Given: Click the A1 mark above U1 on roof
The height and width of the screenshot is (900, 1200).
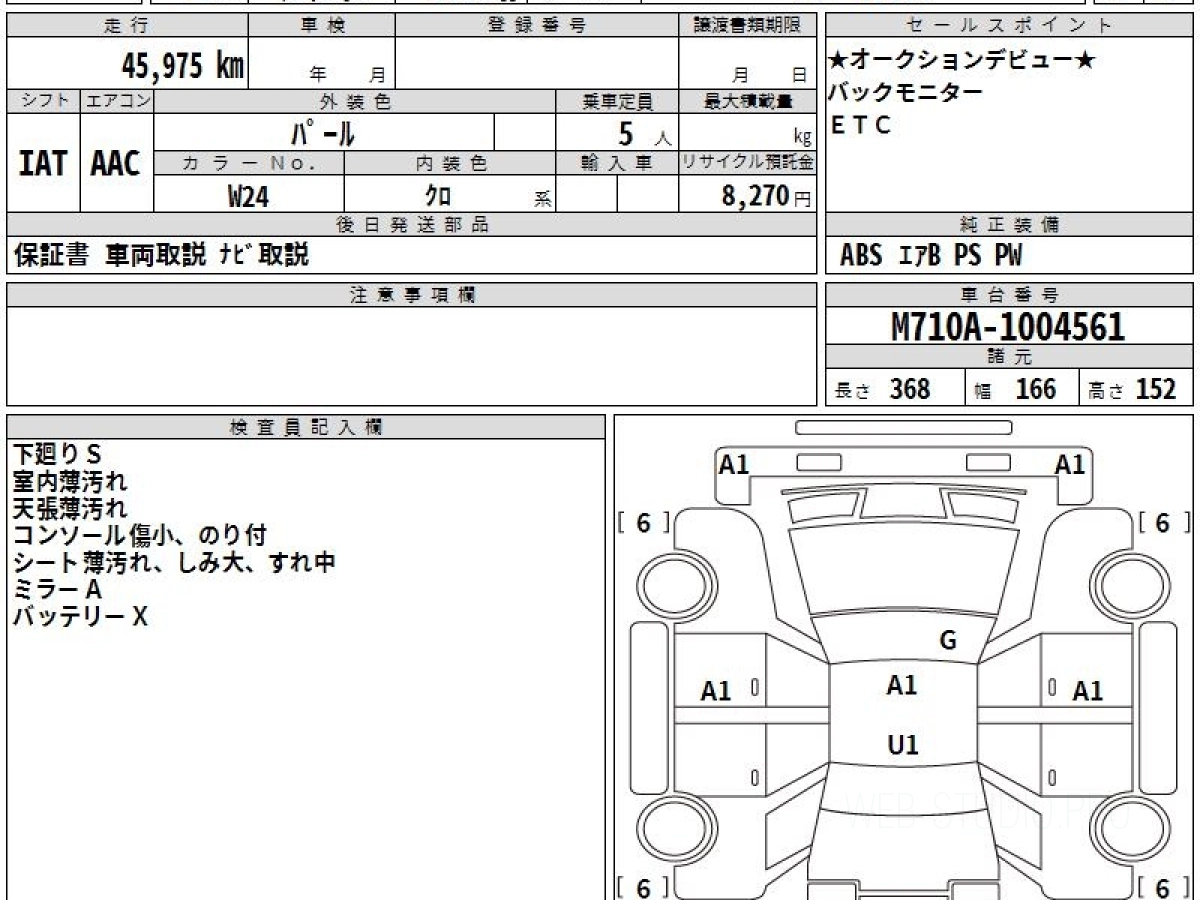Looking at the screenshot, I should coord(902,685).
